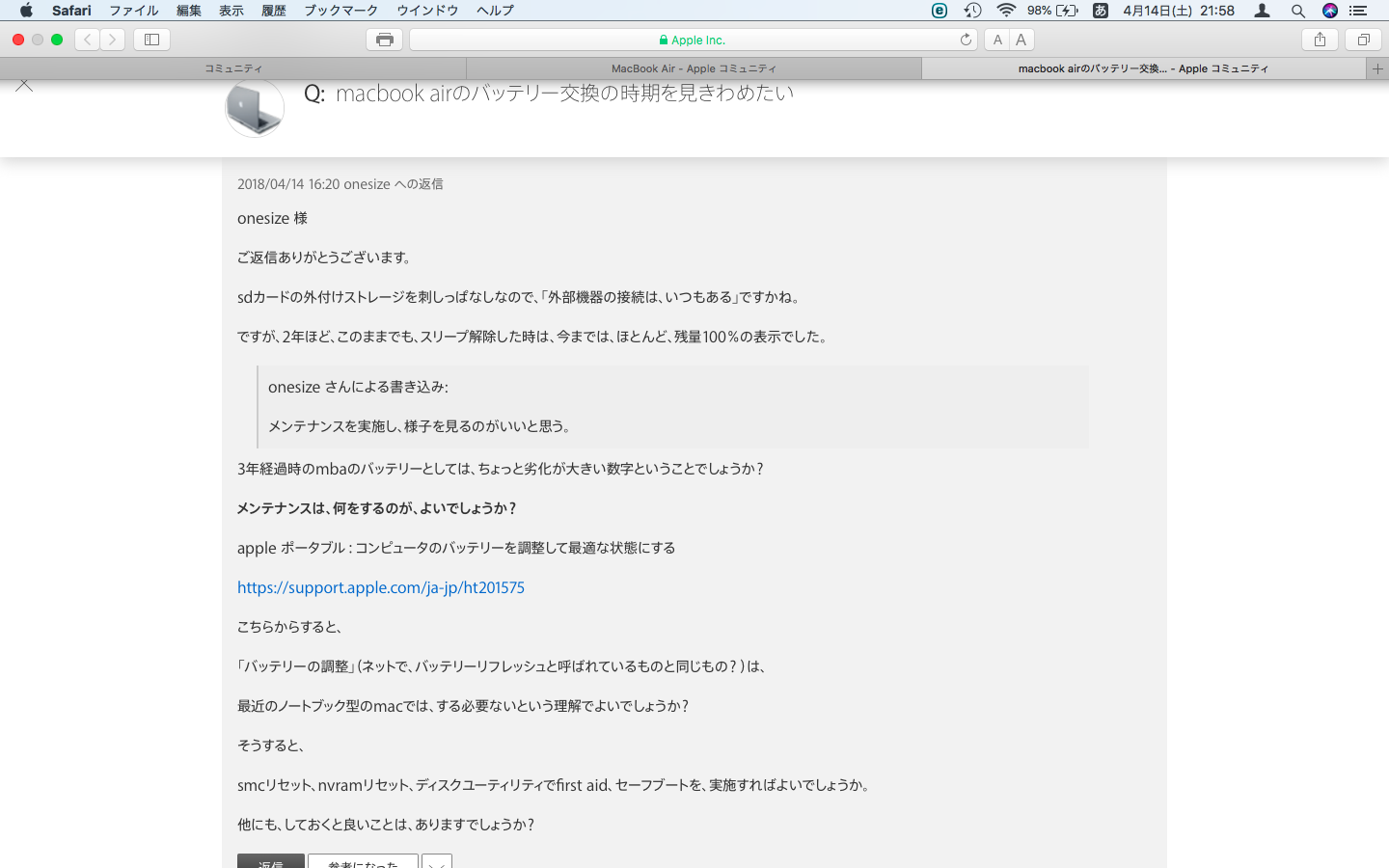Click the bold line メンテナンスは、何をするのが
Image resolution: width=1389 pixels, height=868 pixels.
(x=377, y=508)
